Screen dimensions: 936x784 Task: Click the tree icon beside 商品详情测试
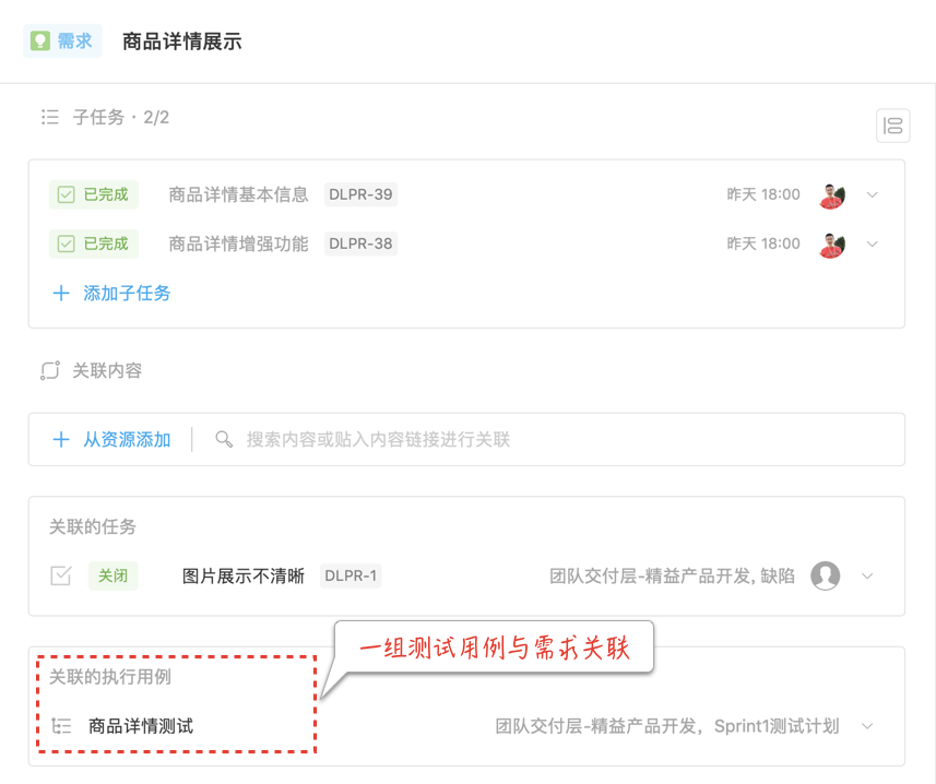61,726
